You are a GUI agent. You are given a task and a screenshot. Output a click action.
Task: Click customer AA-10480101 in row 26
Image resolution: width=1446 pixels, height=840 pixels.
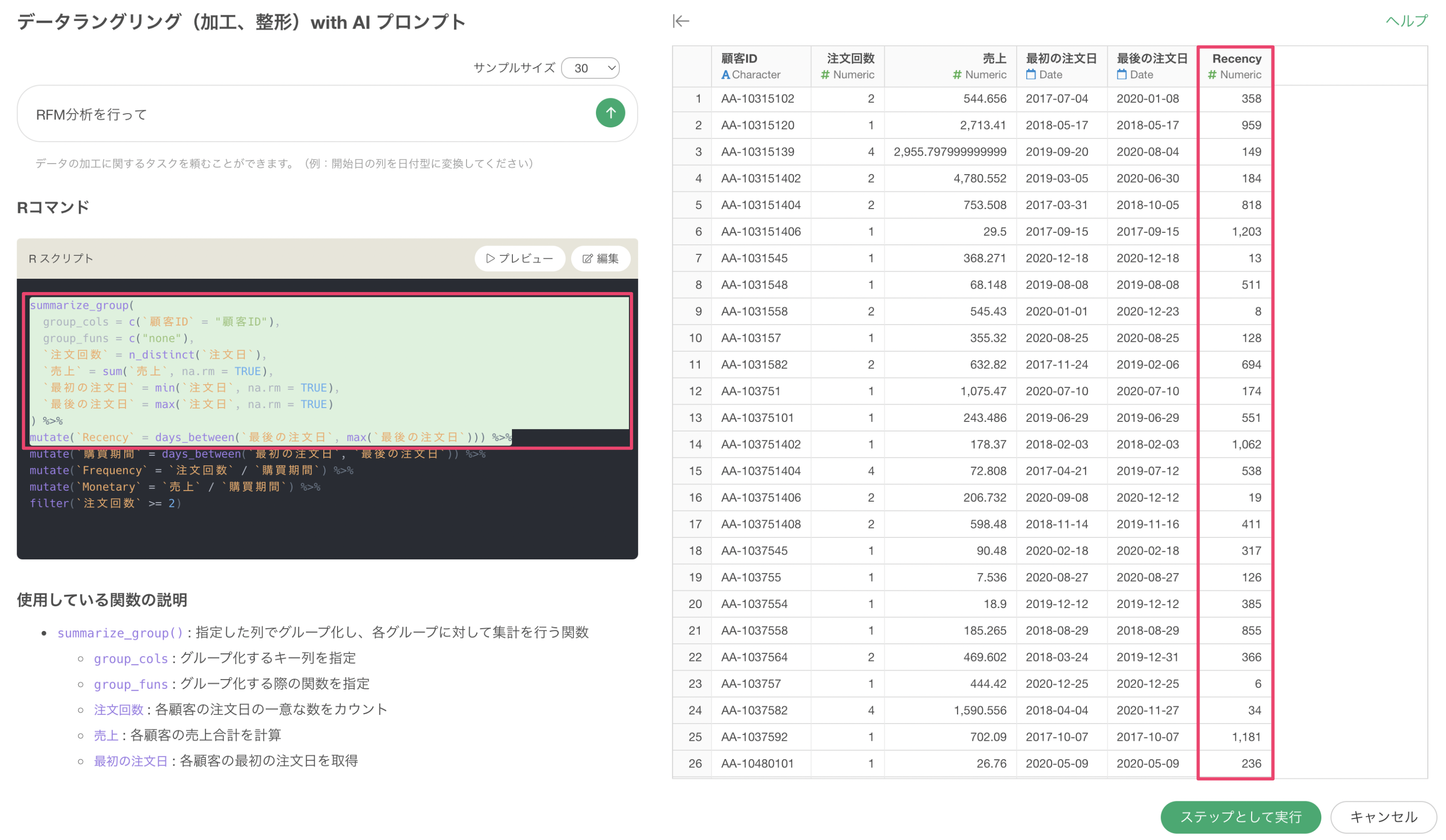757,763
